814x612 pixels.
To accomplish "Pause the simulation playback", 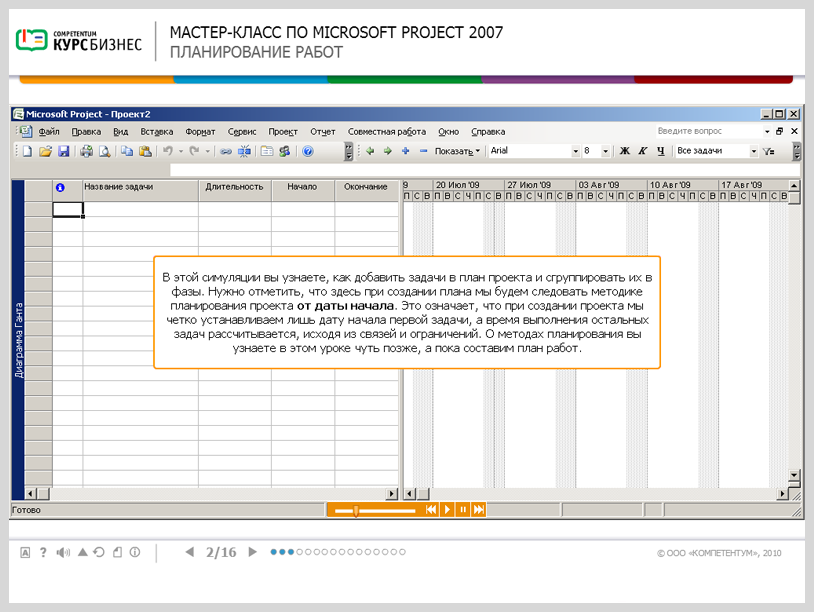I will point(462,510).
